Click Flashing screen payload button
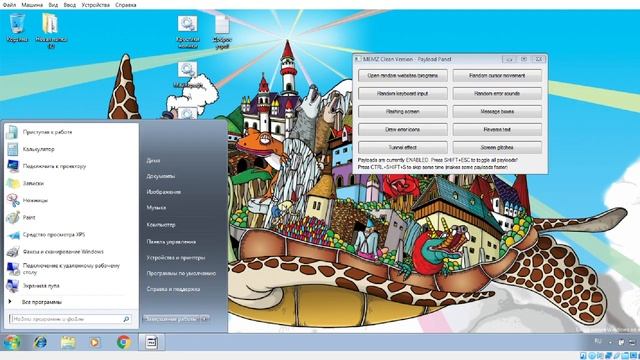This screenshot has height=360, width=640. pos(402,111)
